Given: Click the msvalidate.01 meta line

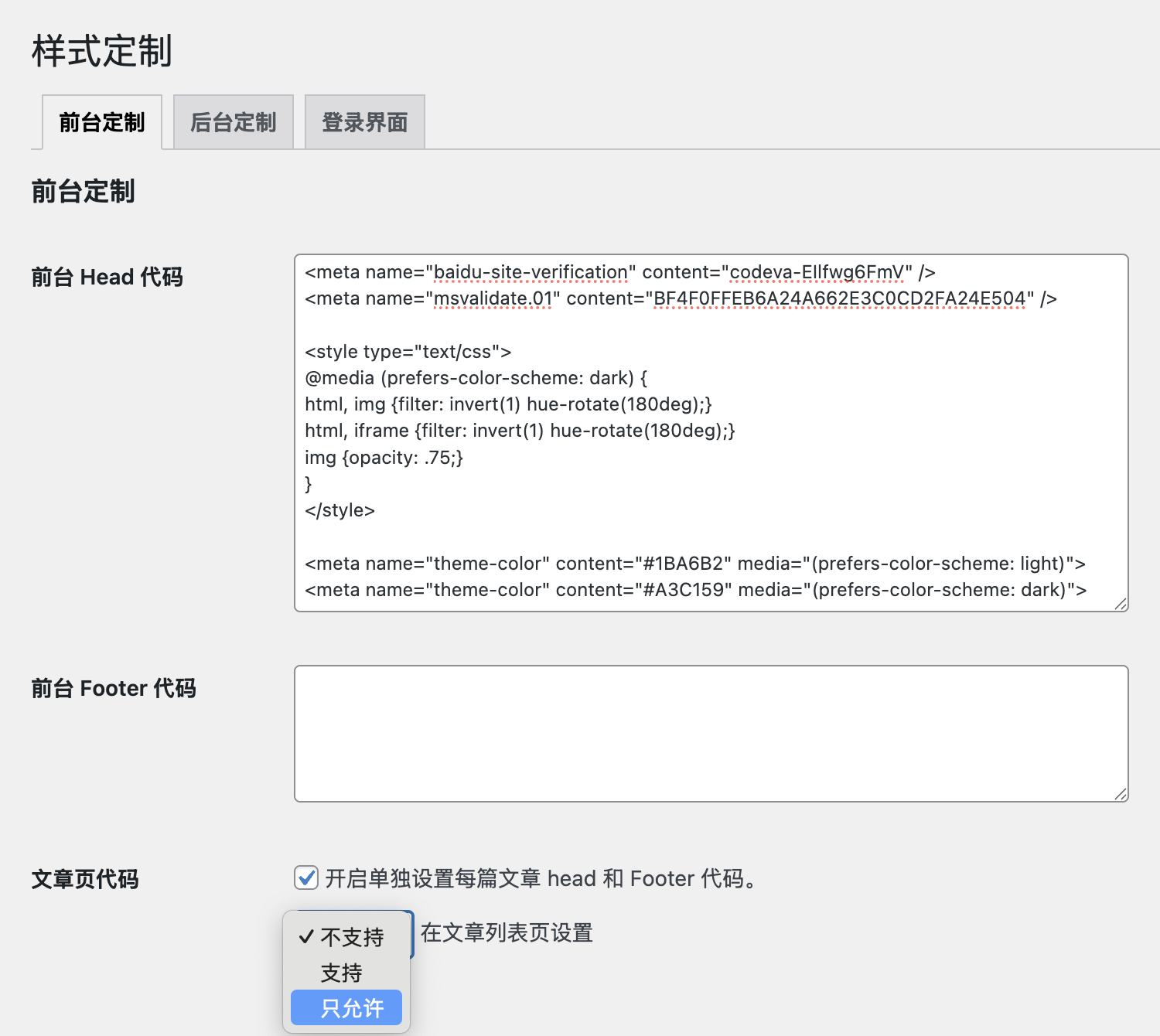Looking at the screenshot, I should point(681,298).
